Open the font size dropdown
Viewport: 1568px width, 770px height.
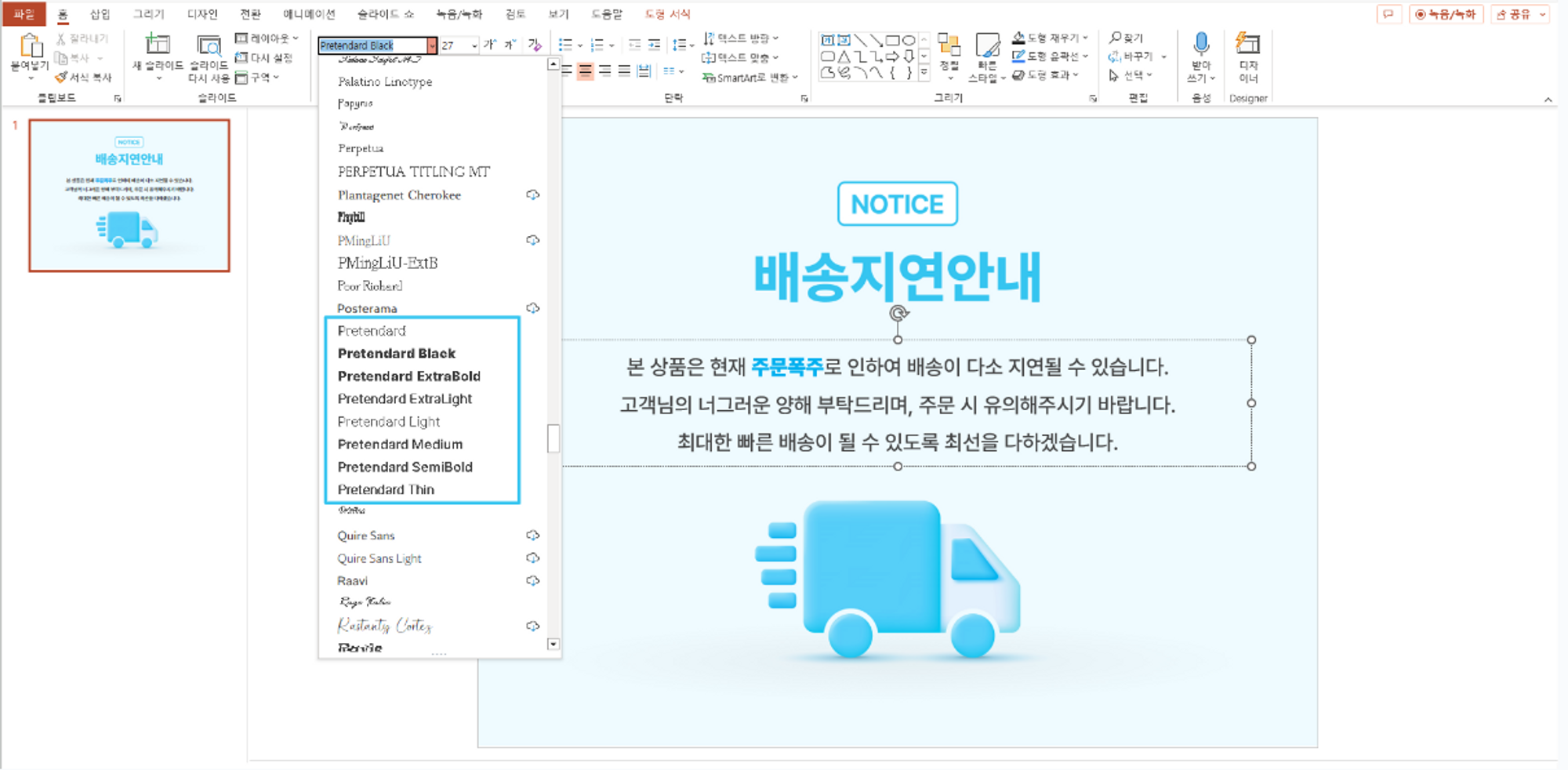click(x=474, y=45)
